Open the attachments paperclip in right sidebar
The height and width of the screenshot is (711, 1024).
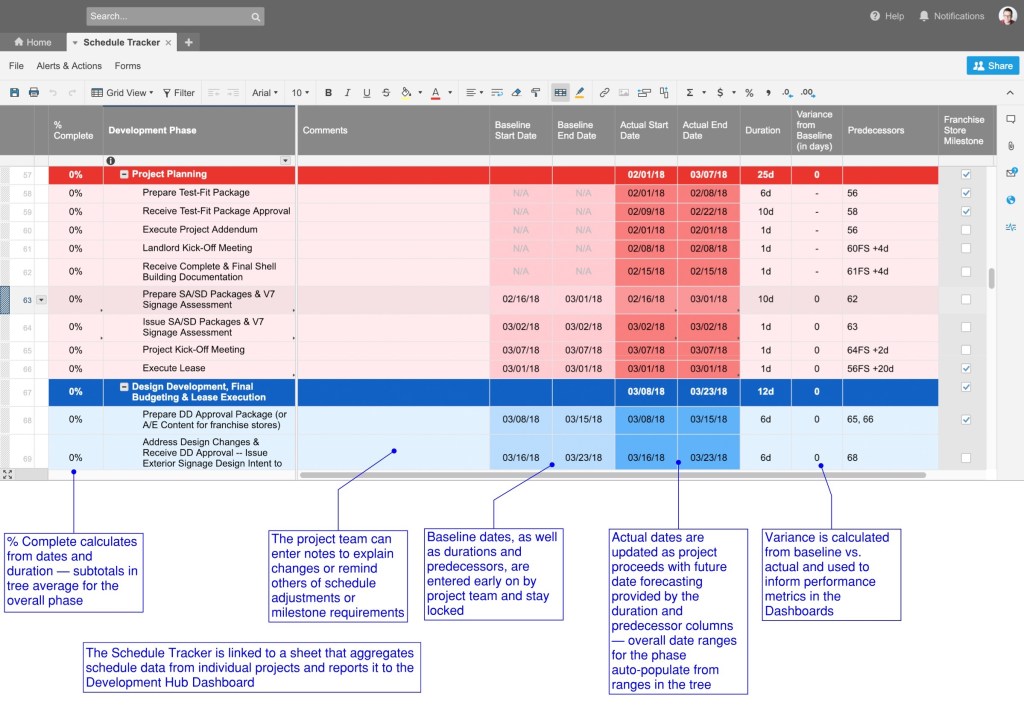1010,146
